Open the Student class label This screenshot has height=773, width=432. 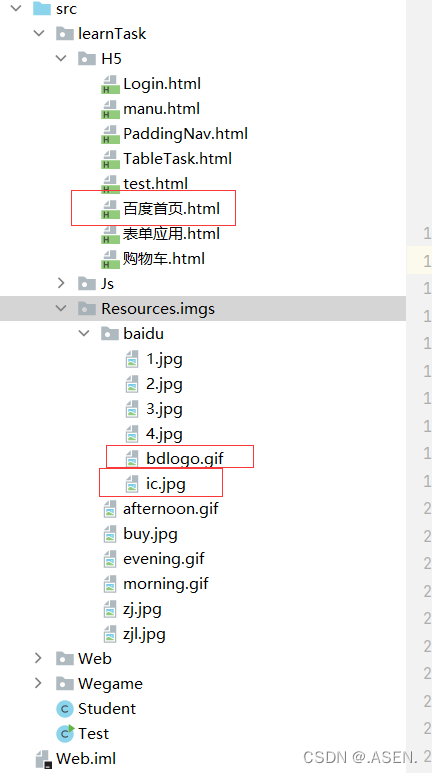(x=107, y=709)
